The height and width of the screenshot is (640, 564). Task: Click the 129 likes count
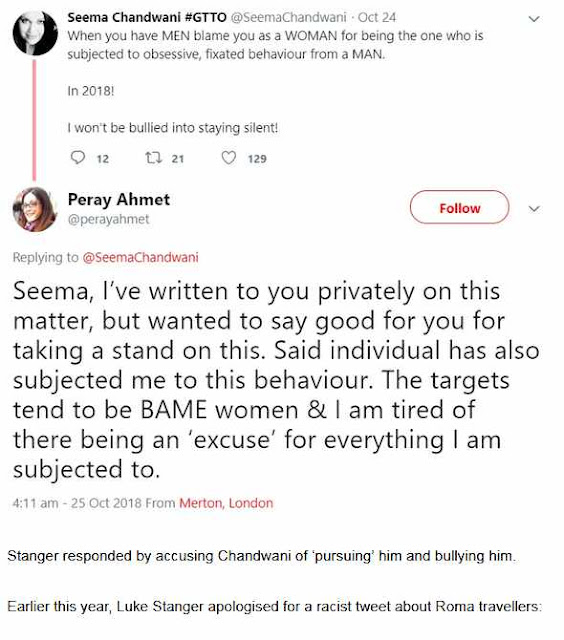click(257, 159)
